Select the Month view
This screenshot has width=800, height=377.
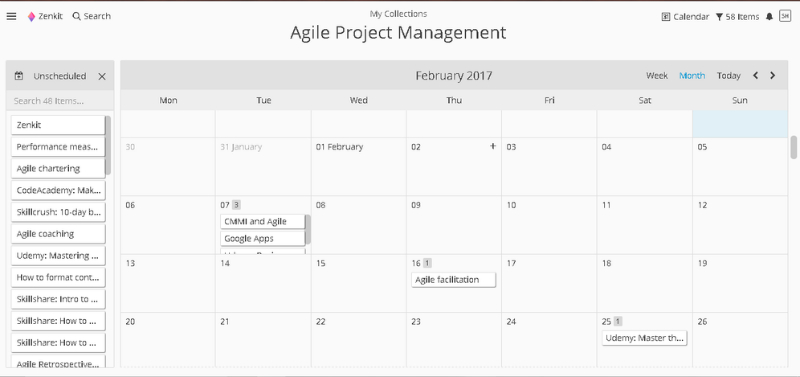click(692, 76)
